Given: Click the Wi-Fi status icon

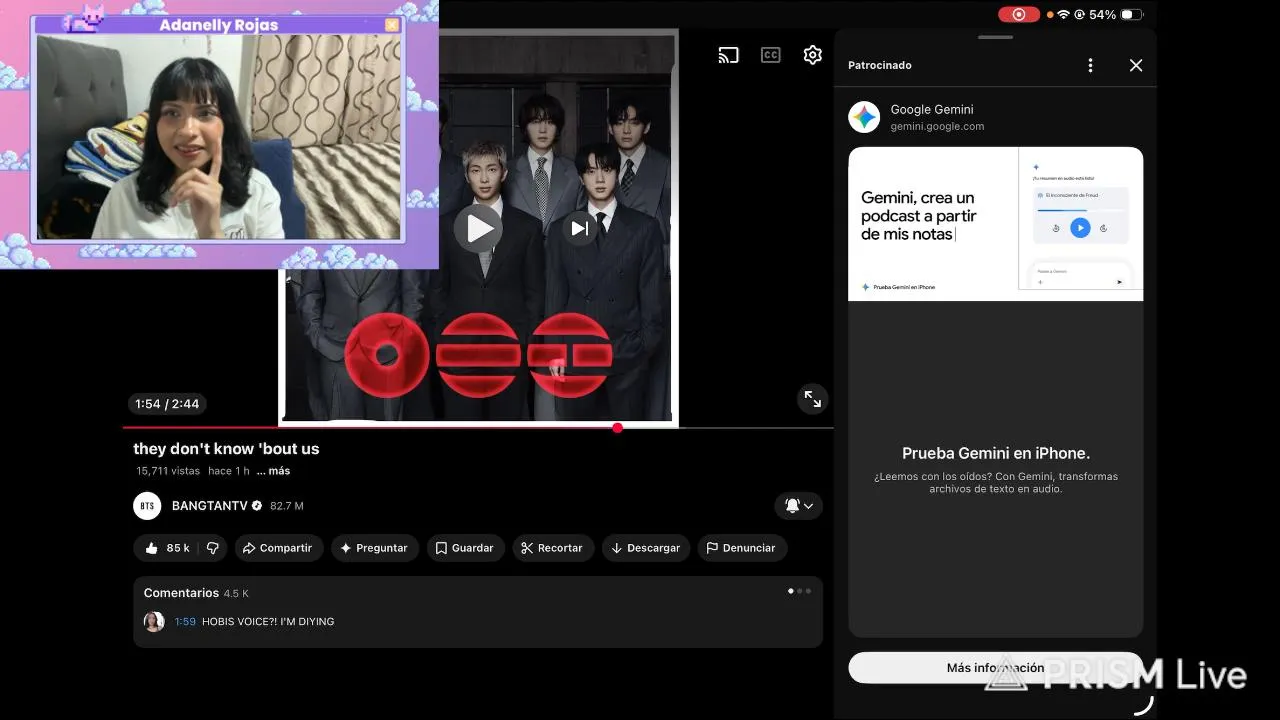Looking at the screenshot, I should (x=1064, y=15).
